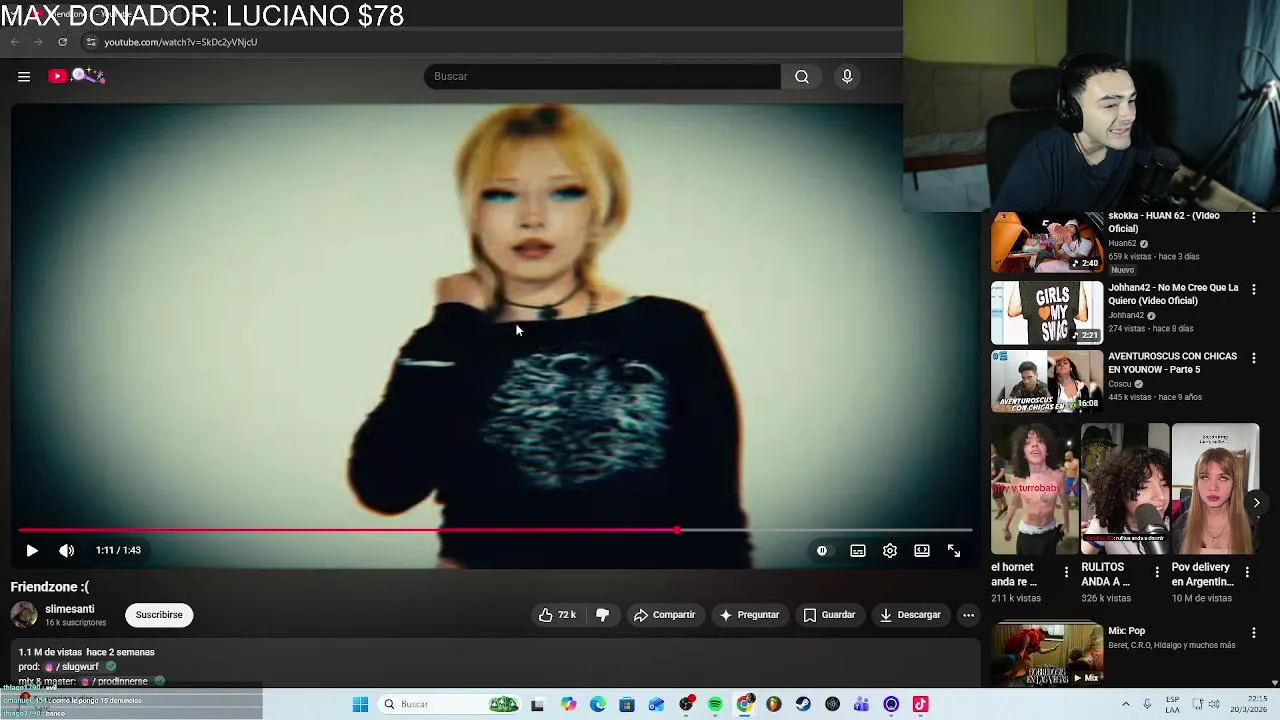Open Johhan42 No Me Cree thumbnail

click(x=1047, y=313)
